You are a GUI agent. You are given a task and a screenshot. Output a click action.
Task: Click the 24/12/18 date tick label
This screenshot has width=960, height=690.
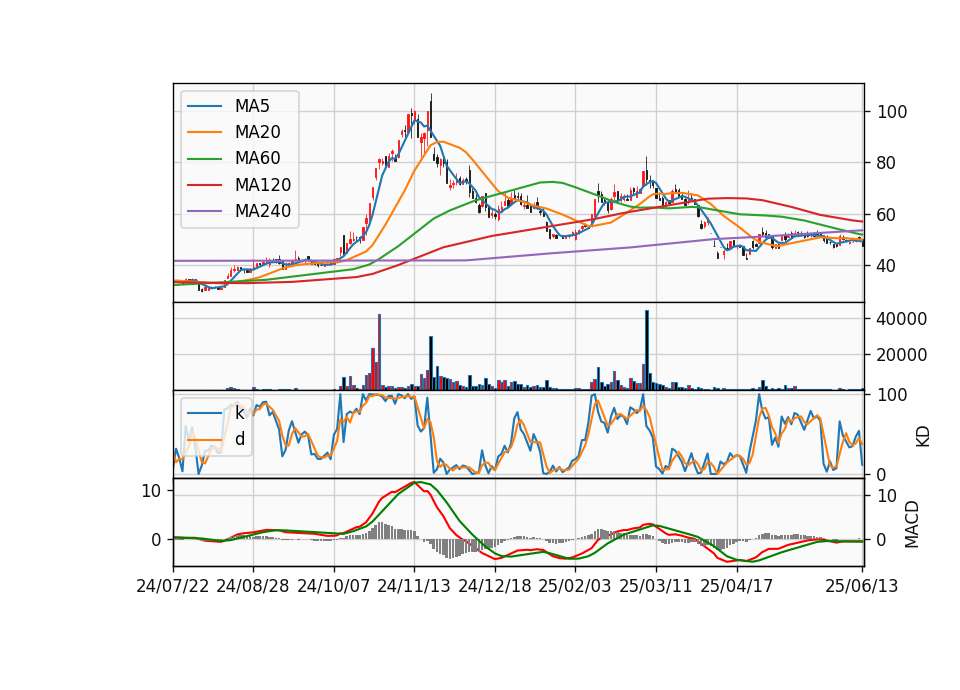coord(495,587)
